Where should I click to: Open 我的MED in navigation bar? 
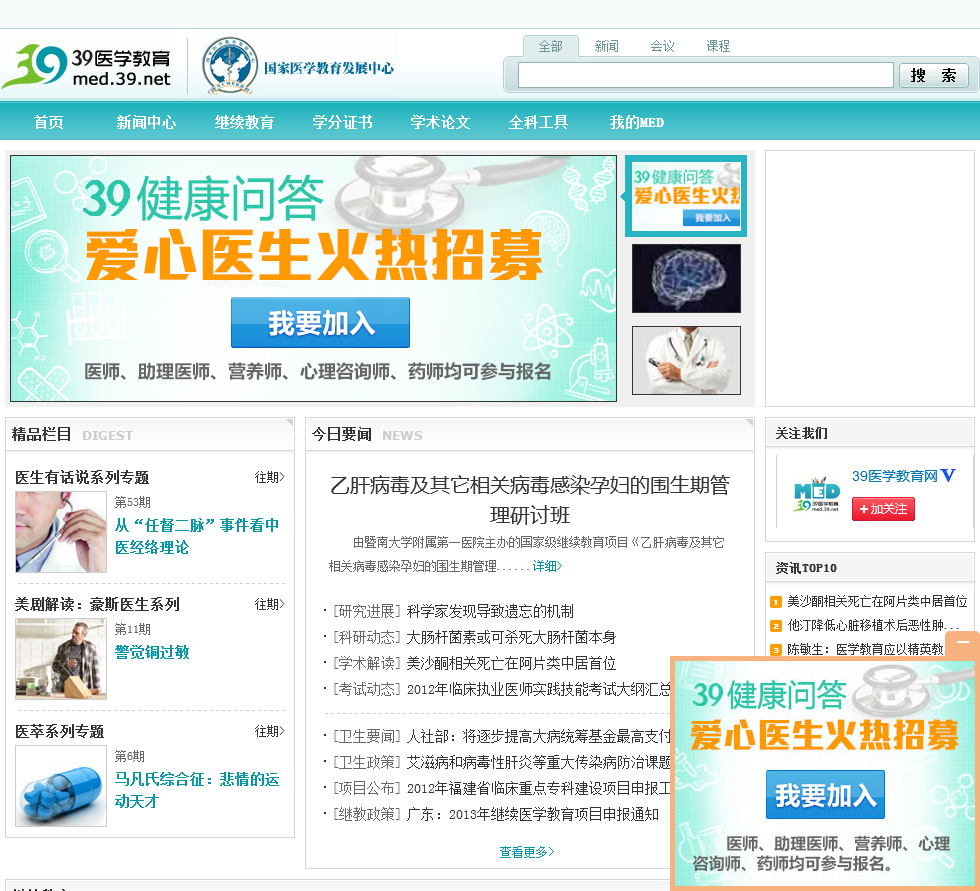click(637, 122)
